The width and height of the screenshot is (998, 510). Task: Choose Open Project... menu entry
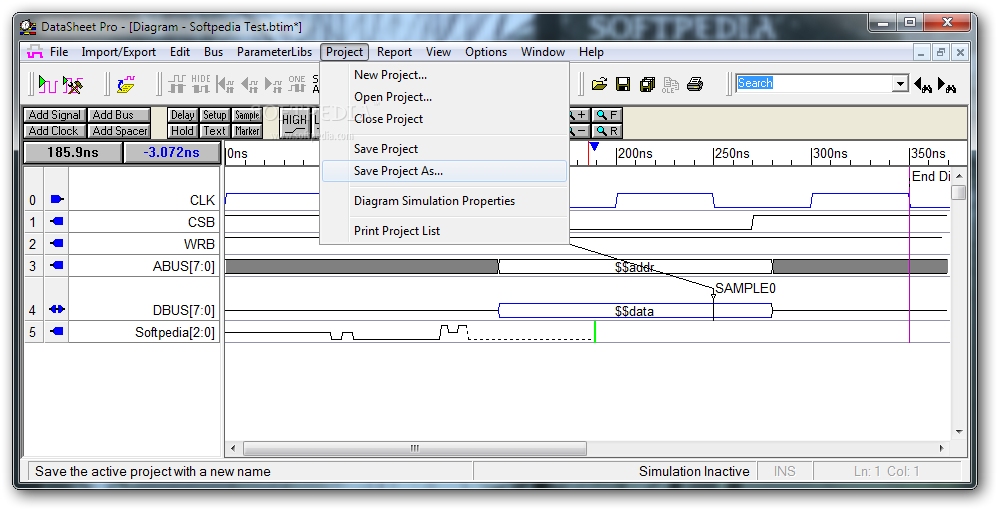(444, 97)
